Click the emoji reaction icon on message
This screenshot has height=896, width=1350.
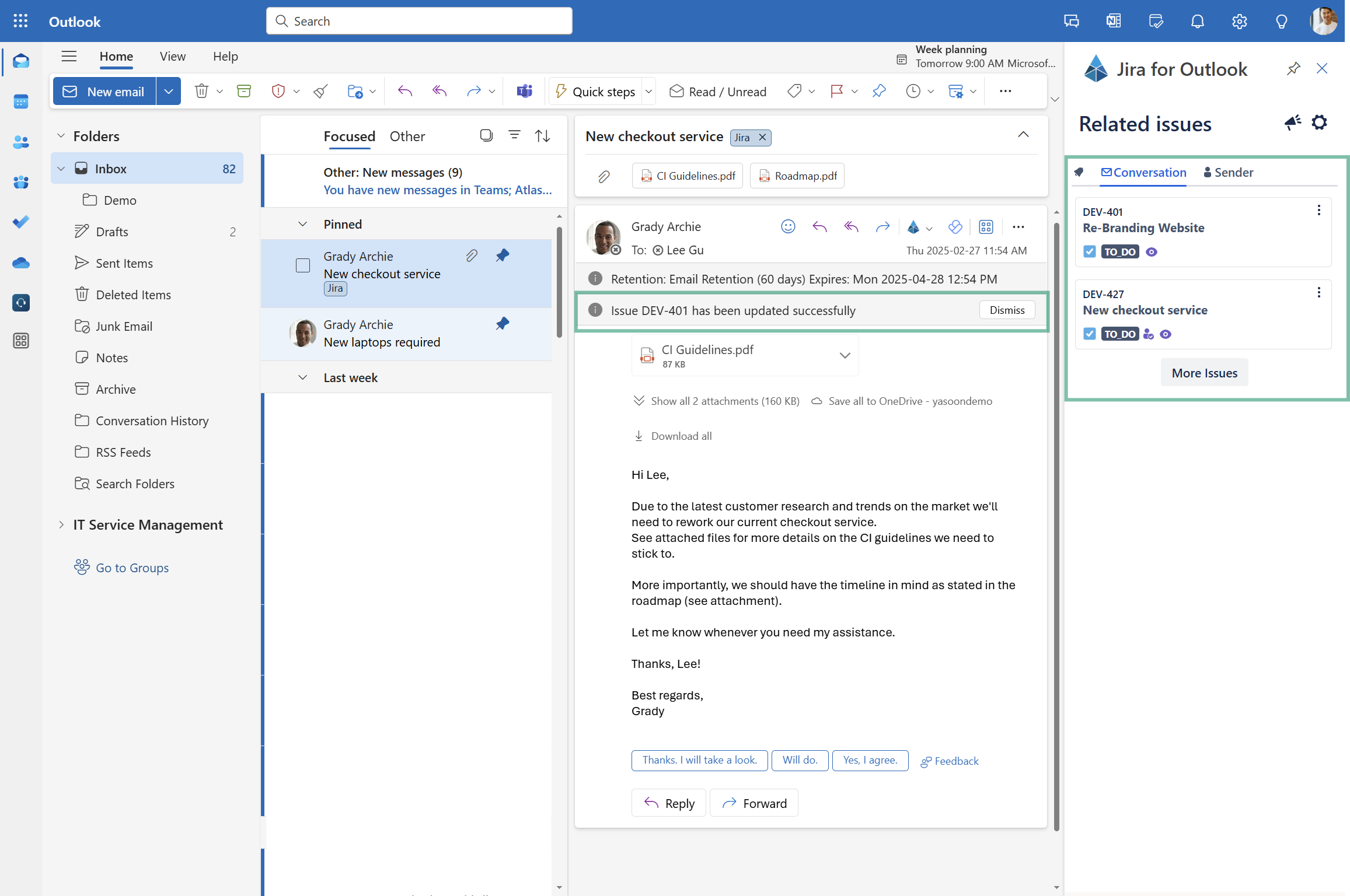click(x=788, y=227)
